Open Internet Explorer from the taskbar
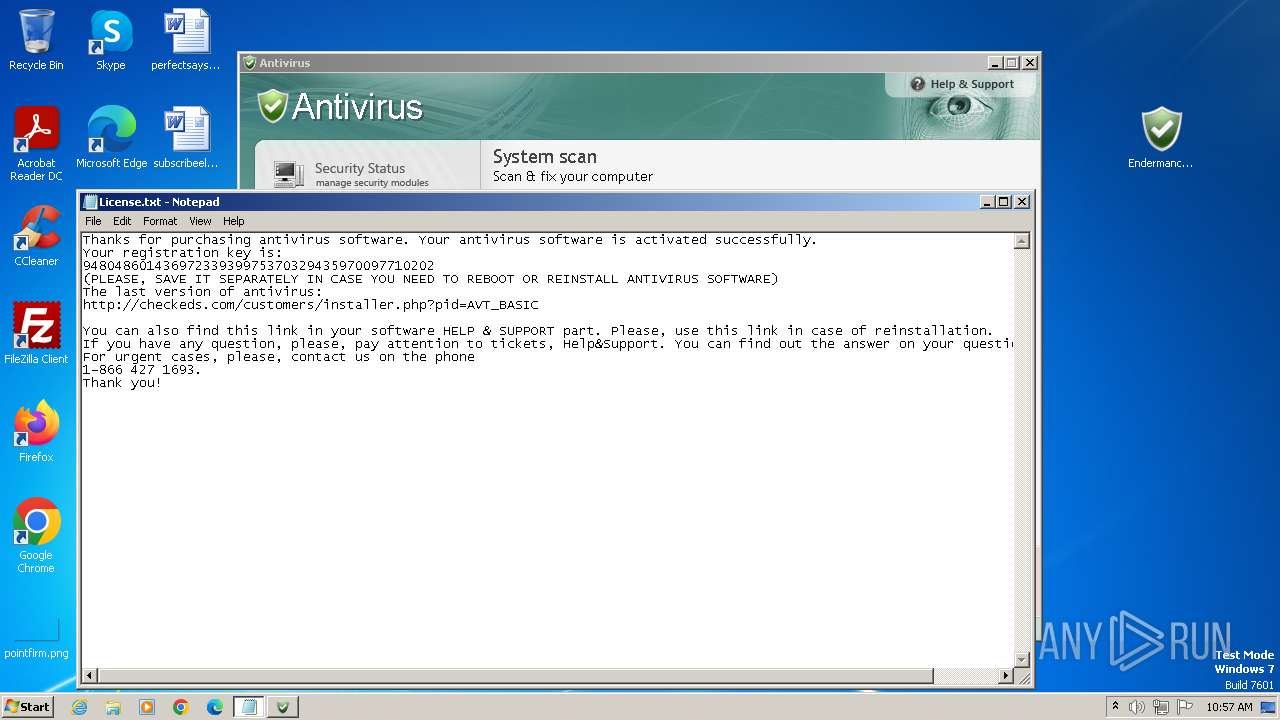The width and height of the screenshot is (1280, 720). (80, 707)
